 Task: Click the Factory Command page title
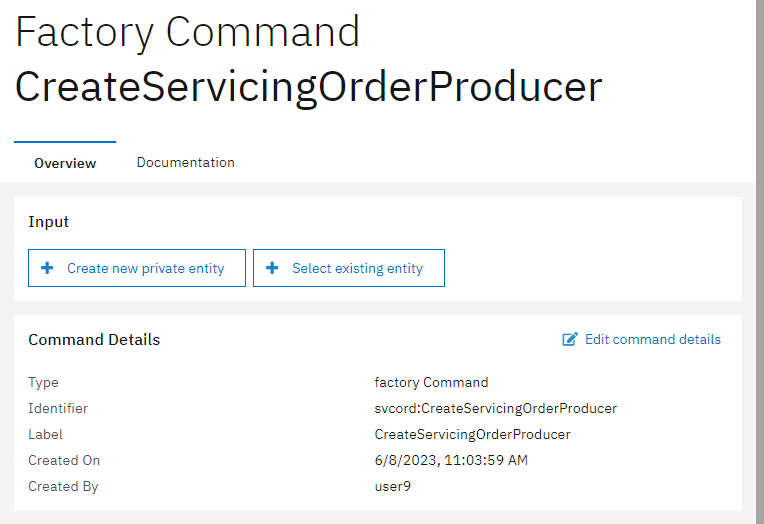[x=188, y=32]
